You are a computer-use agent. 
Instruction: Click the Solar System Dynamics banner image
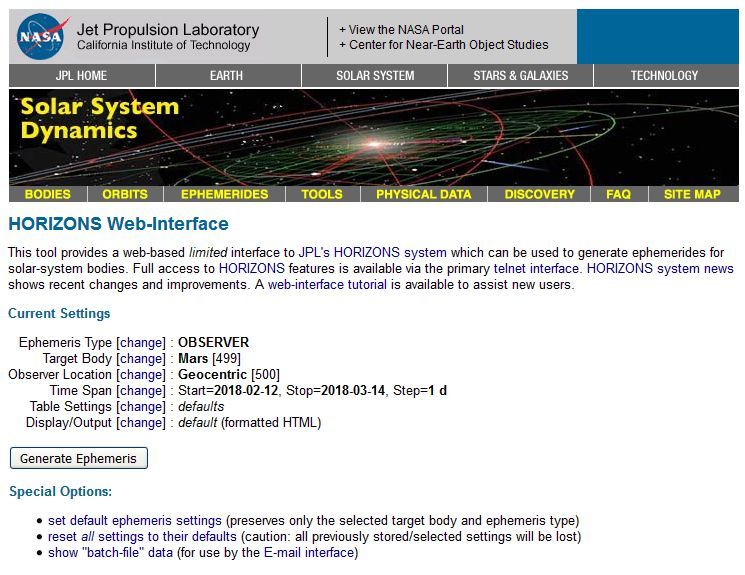point(373,137)
